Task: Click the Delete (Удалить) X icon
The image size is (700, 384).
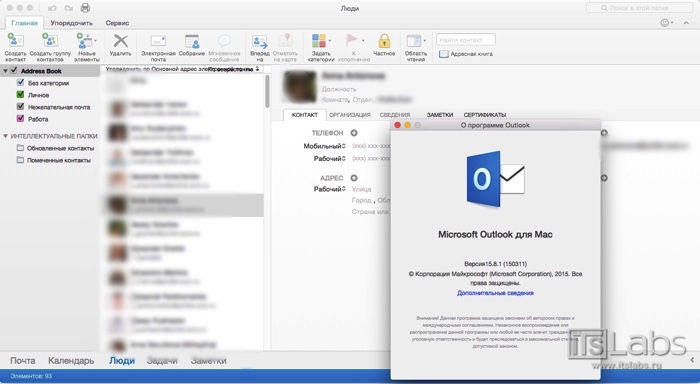Action: point(121,41)
